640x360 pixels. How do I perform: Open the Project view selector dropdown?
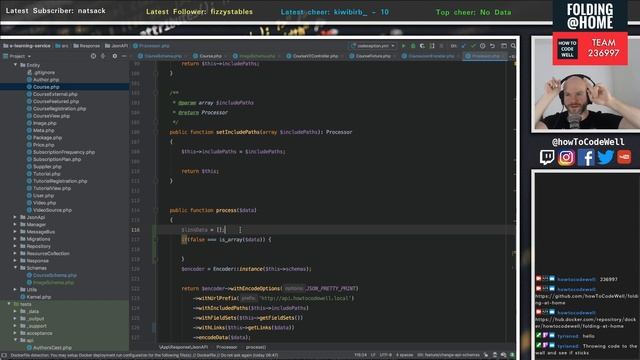(17, 56)
